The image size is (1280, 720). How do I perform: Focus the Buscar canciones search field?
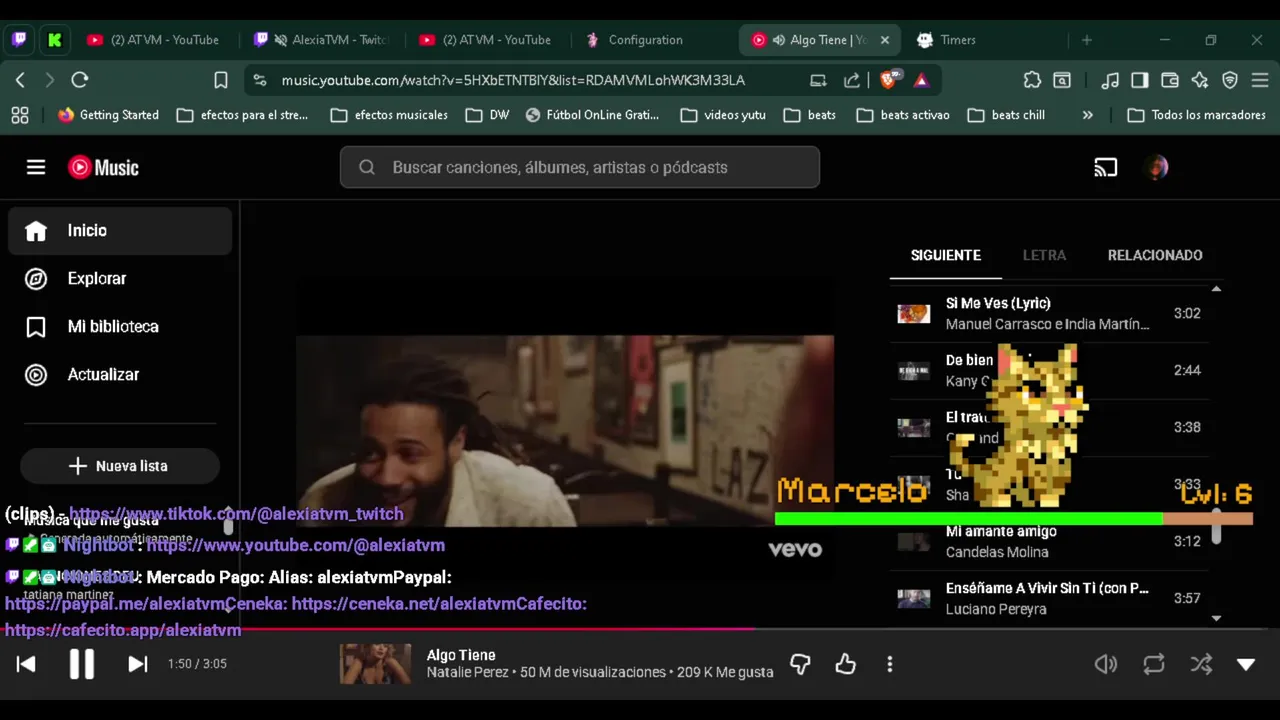580,167
